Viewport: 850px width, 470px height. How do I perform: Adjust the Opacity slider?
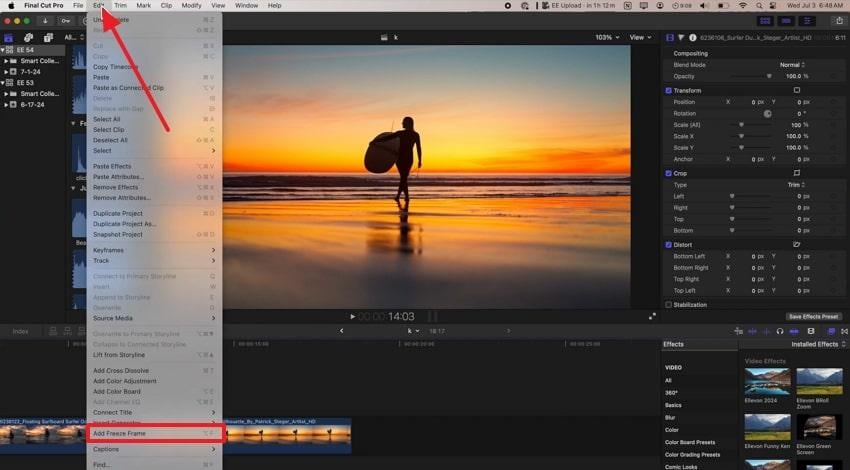click(x=769, y=76)
